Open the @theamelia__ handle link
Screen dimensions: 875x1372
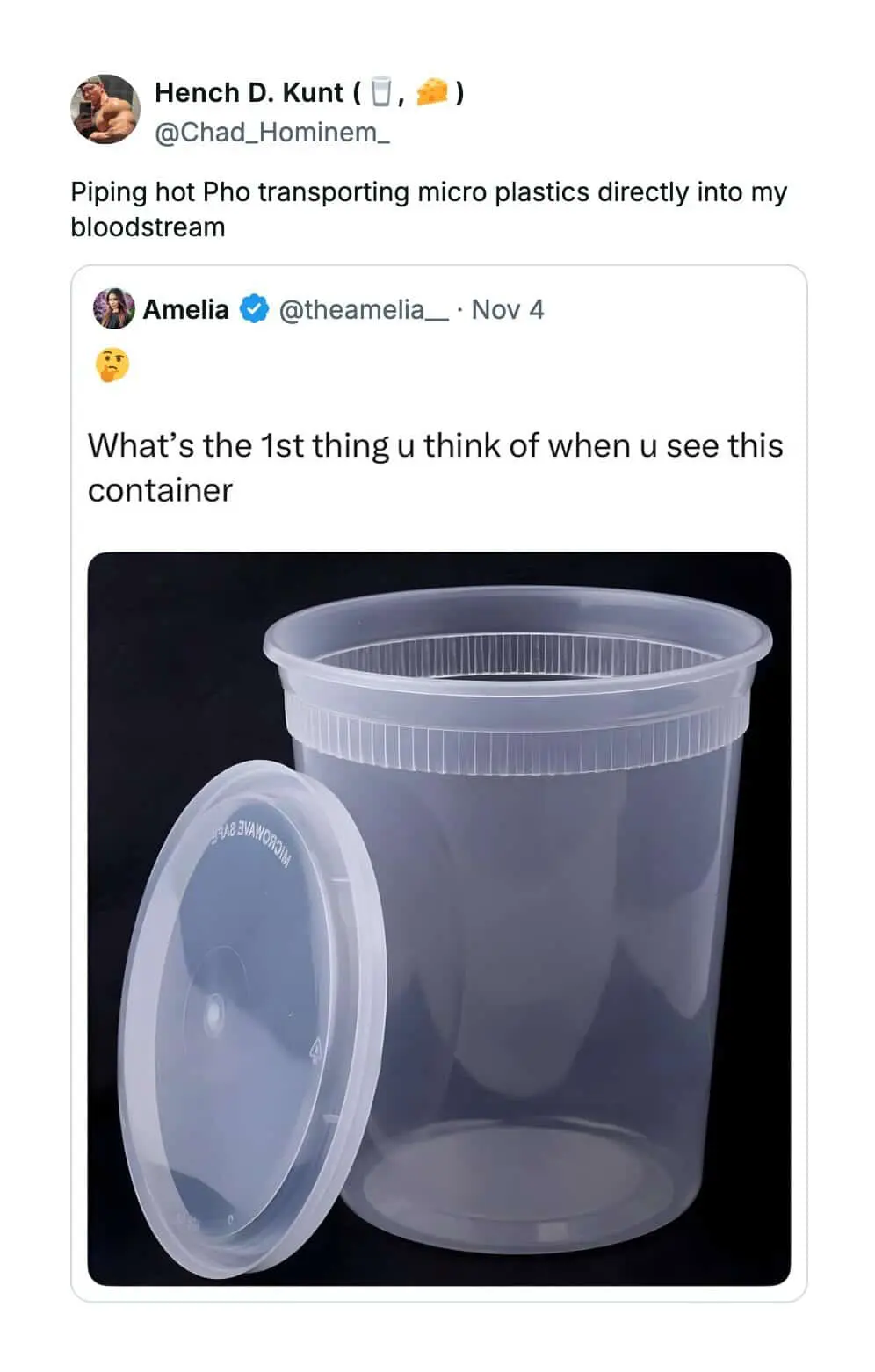pos(364,309)
